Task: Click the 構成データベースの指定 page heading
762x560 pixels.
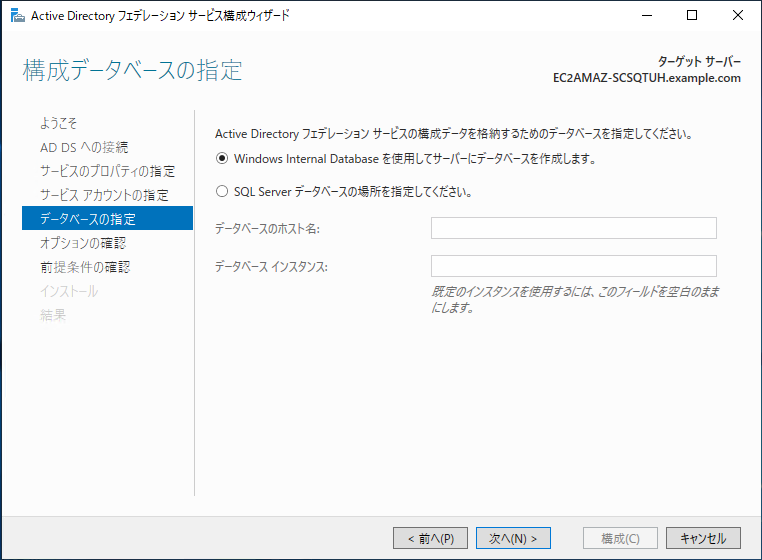Action: tap(132, 70)
